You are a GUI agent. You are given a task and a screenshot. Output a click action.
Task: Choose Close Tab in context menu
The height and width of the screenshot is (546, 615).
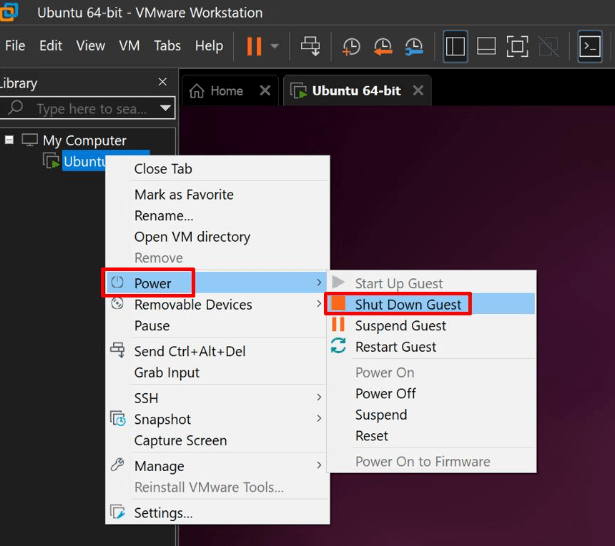(x=217, y=169)
